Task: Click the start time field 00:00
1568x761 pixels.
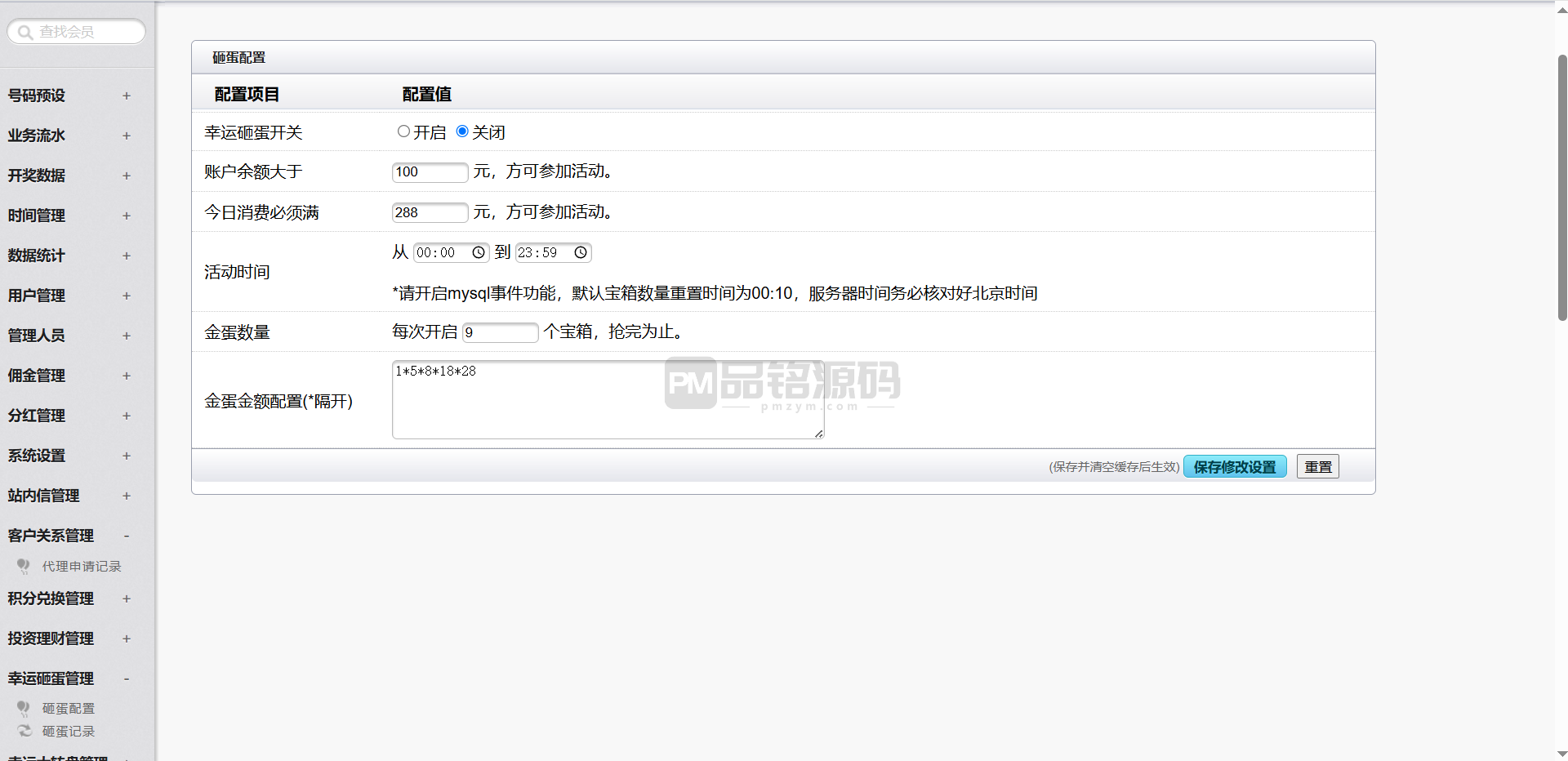Action: [452, 252]
